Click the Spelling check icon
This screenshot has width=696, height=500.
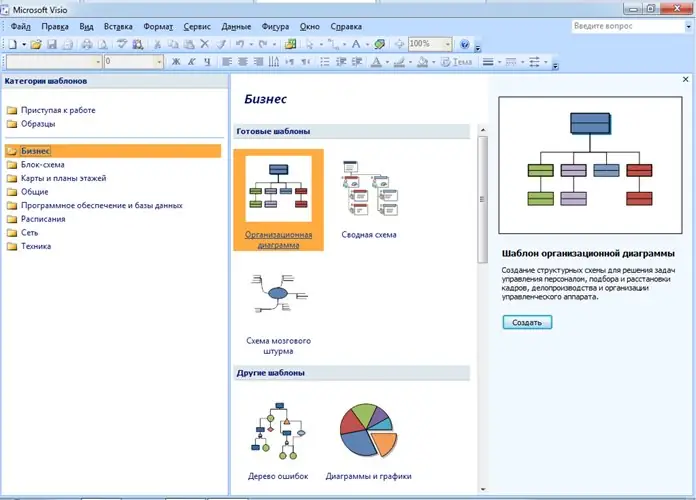click(x=122, y=44)
